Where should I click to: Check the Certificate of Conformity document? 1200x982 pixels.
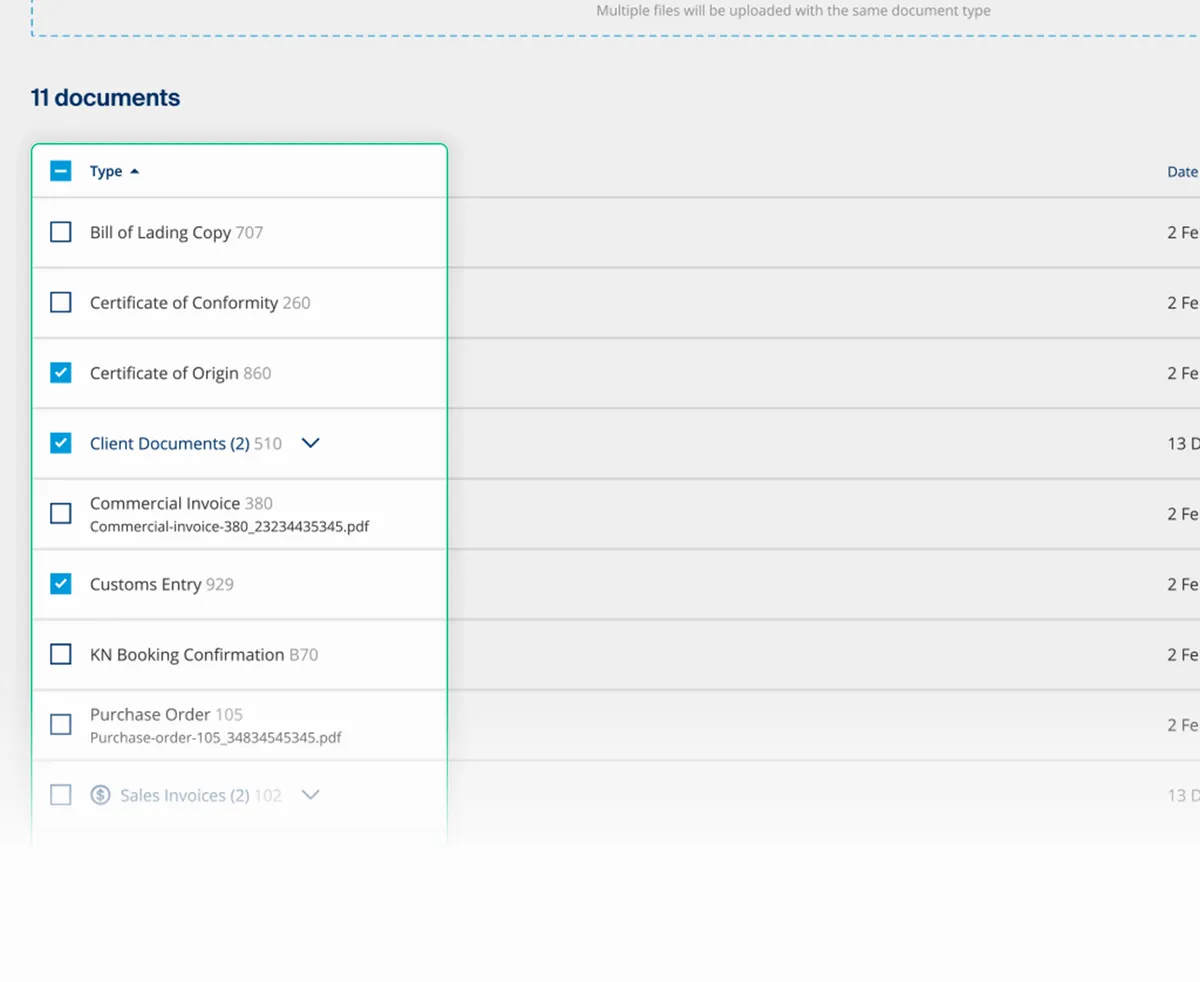(60, 302)
